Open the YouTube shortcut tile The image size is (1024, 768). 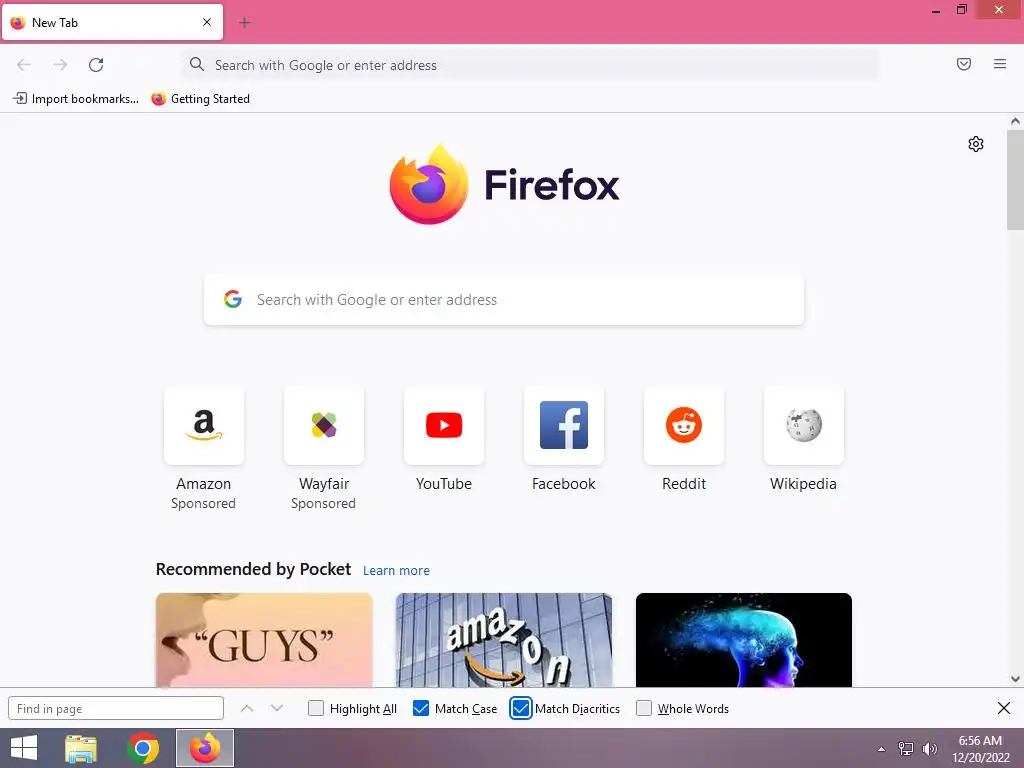click(444, 426)
